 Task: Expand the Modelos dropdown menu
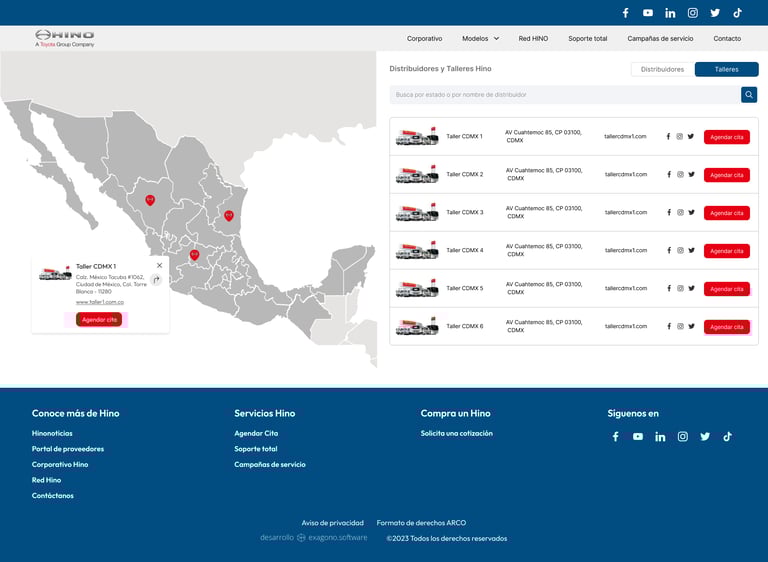pos(480,38)
